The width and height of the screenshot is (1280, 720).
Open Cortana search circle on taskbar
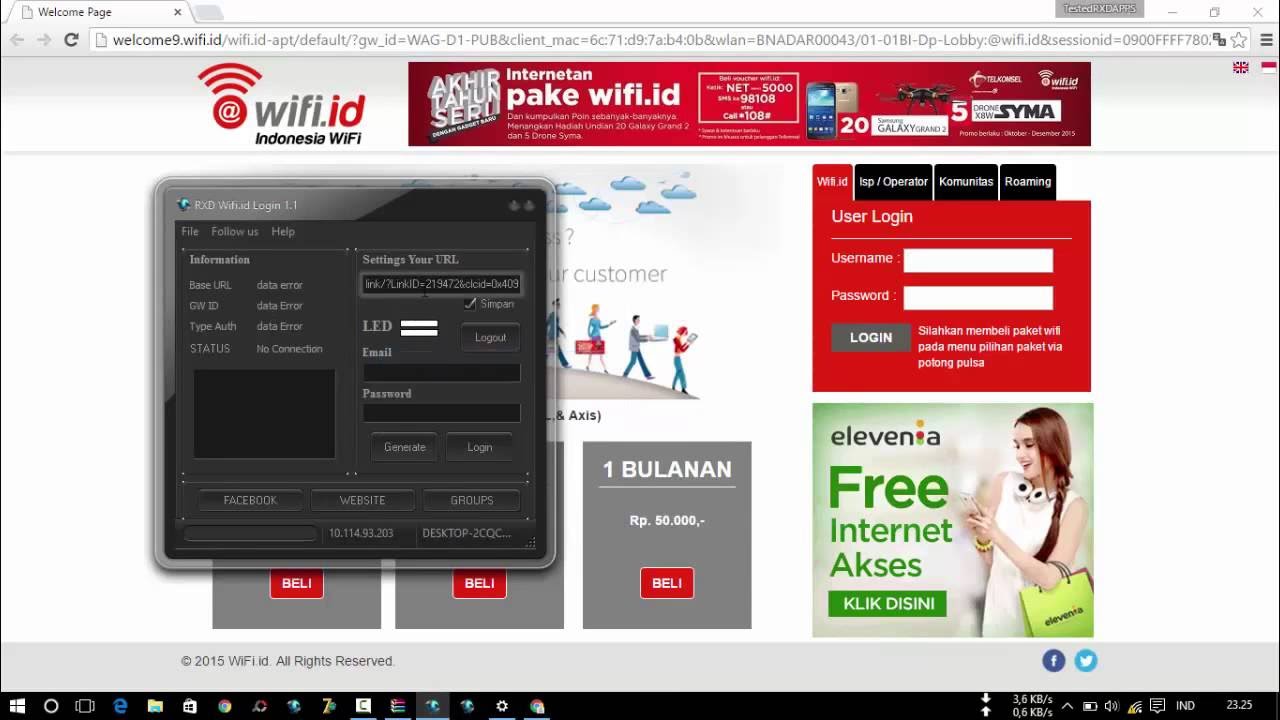52,706
